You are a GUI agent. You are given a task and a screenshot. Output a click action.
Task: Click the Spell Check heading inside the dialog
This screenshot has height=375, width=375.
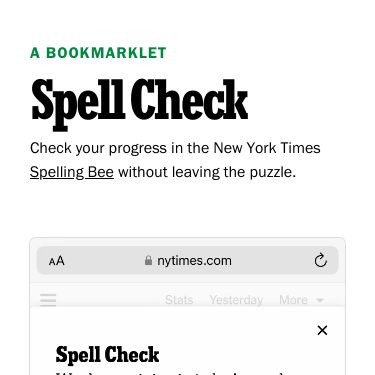coord(107,354)
